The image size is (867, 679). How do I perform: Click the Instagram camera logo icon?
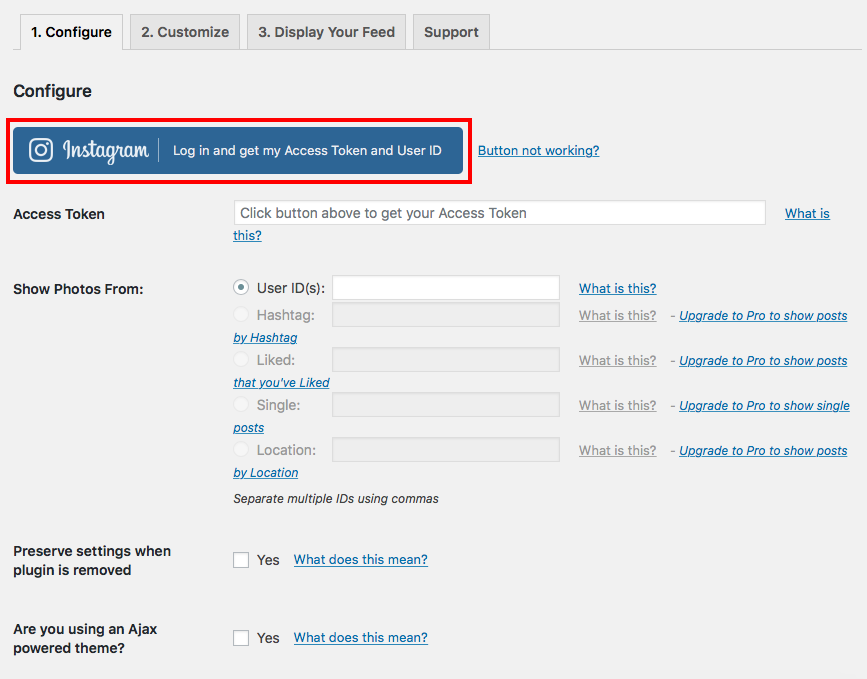41,150
